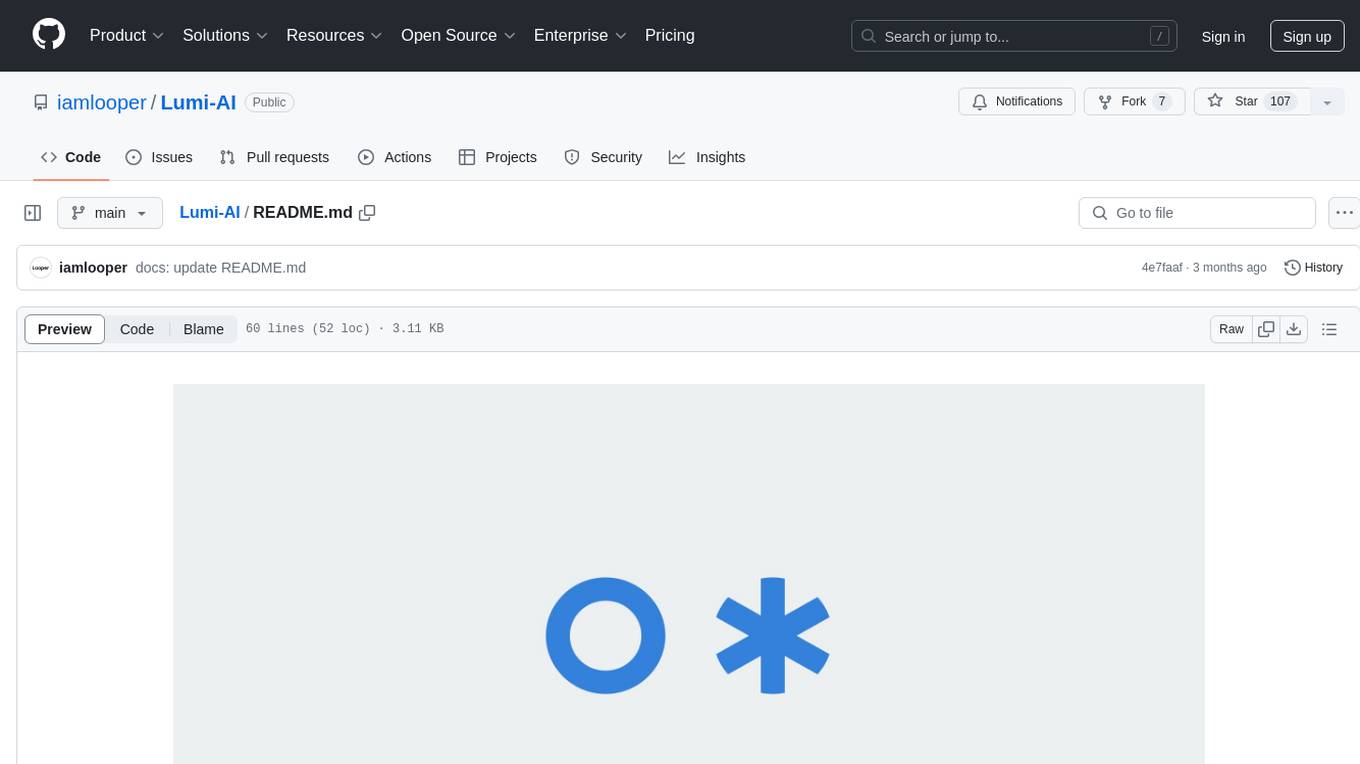This screenshot has height=764, width=1360.
Task: Open the Sign up button
Action: coord(1307,36)
